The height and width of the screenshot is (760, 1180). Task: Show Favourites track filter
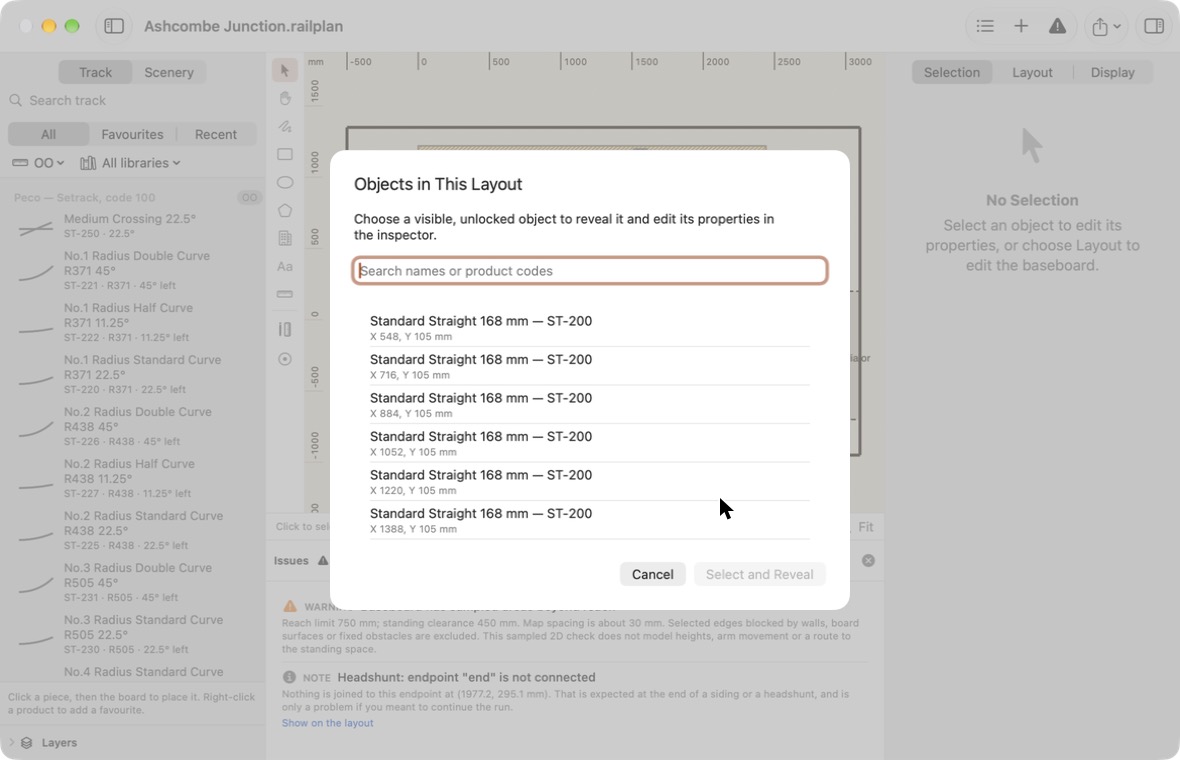click(132, 134)
